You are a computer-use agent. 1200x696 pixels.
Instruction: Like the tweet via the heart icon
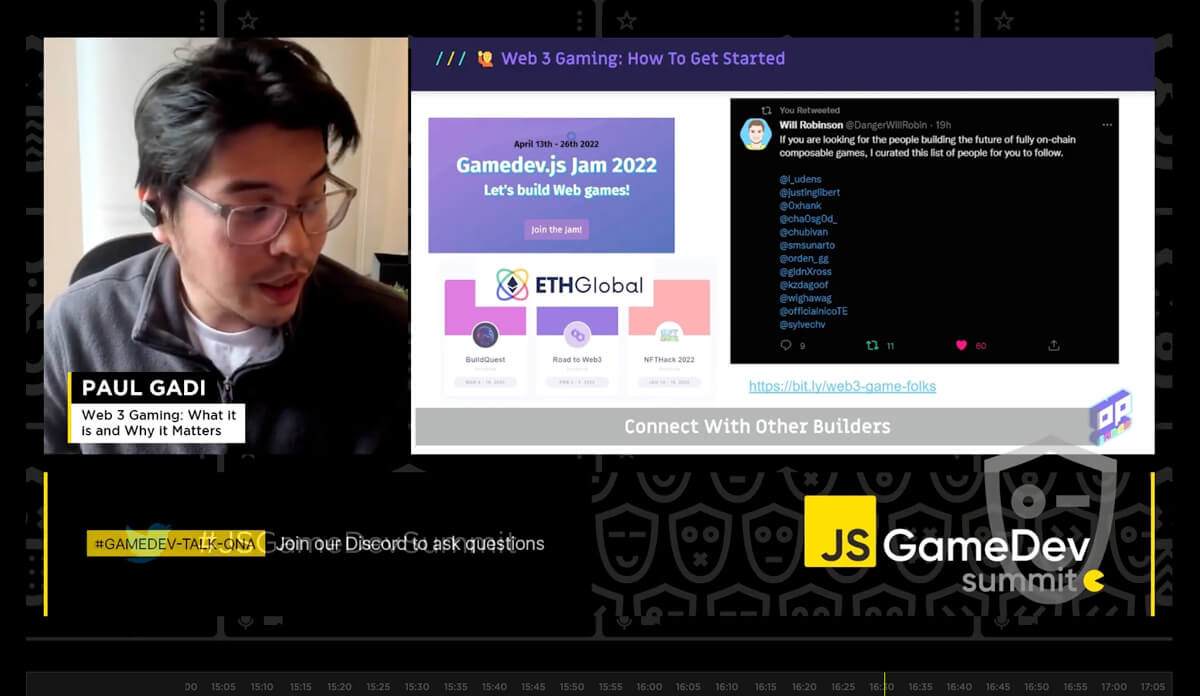[961, 345]
